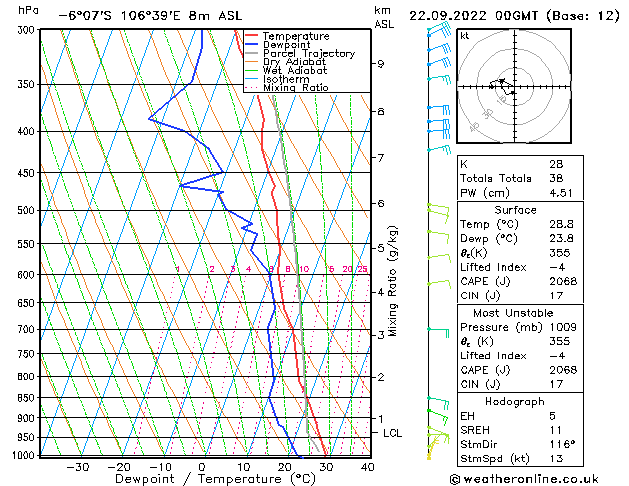The width and height of the screenshot is (629, 486).
Task: Click the Totals Totals value 38
Action: tap(556, 178)
